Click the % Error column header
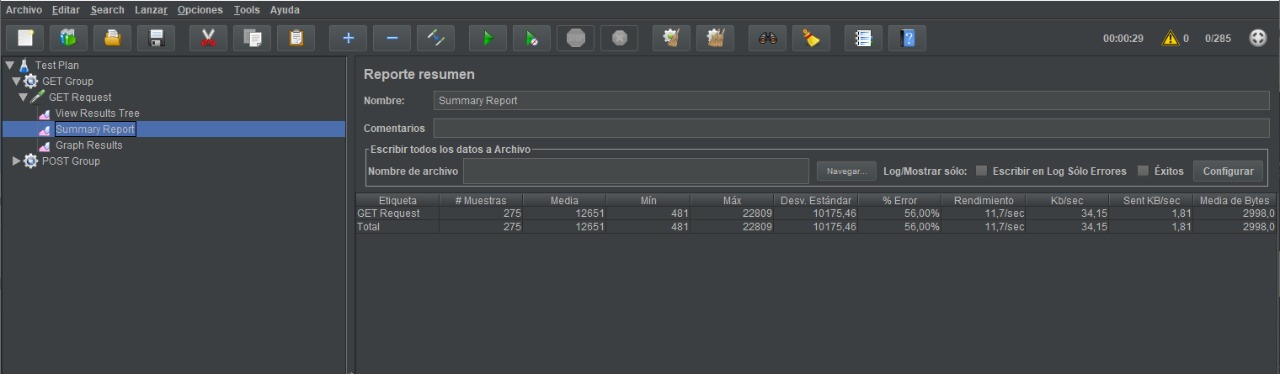Screen dimensions: 1280x374 point(900,201)
